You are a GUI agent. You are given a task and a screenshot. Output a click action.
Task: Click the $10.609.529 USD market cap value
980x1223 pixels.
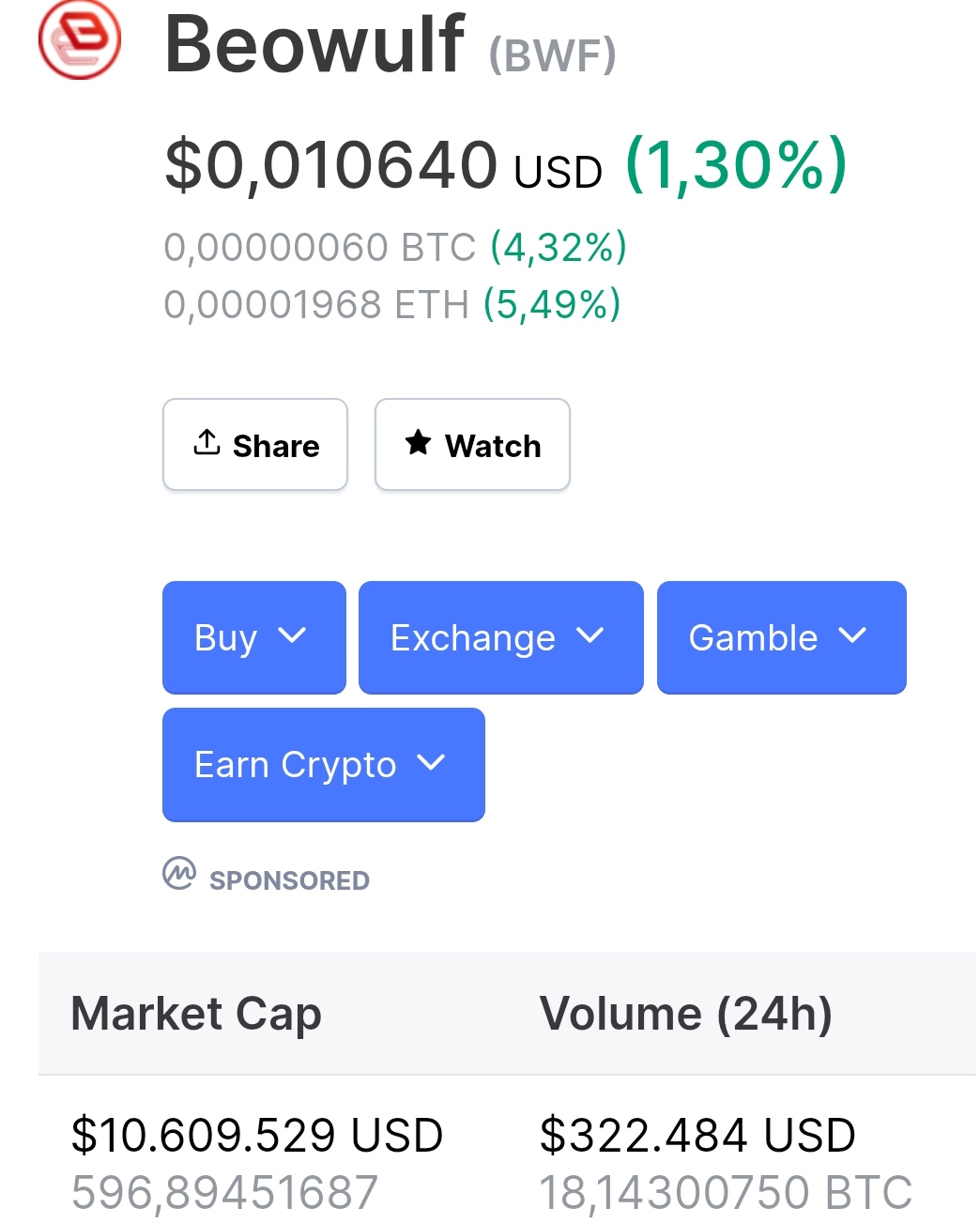coord(257,1135)
